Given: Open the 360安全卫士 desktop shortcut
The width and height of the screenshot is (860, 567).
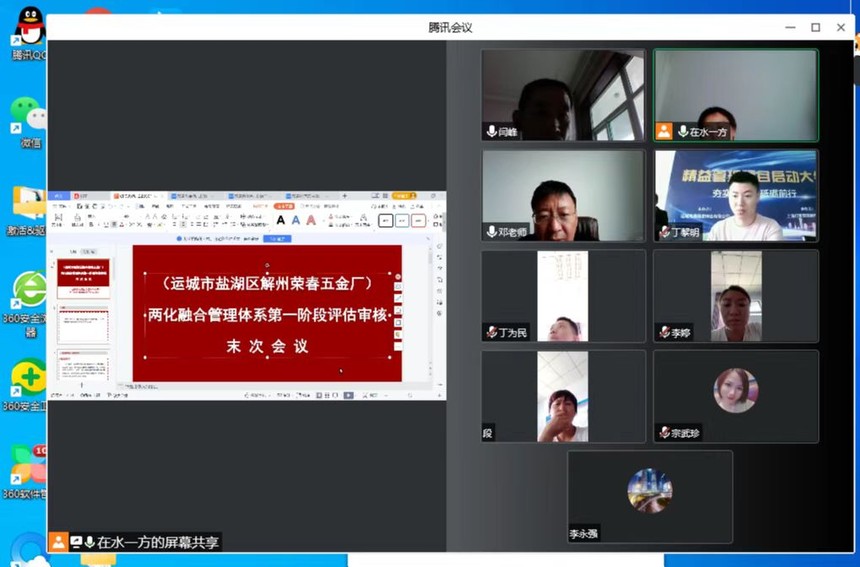Looking at the screenshot, I should click(x=30, y=377).
